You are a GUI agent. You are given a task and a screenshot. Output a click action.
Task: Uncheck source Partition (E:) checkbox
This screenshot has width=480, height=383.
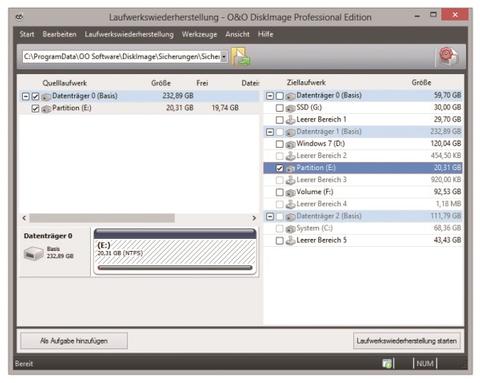click(35, 108)
